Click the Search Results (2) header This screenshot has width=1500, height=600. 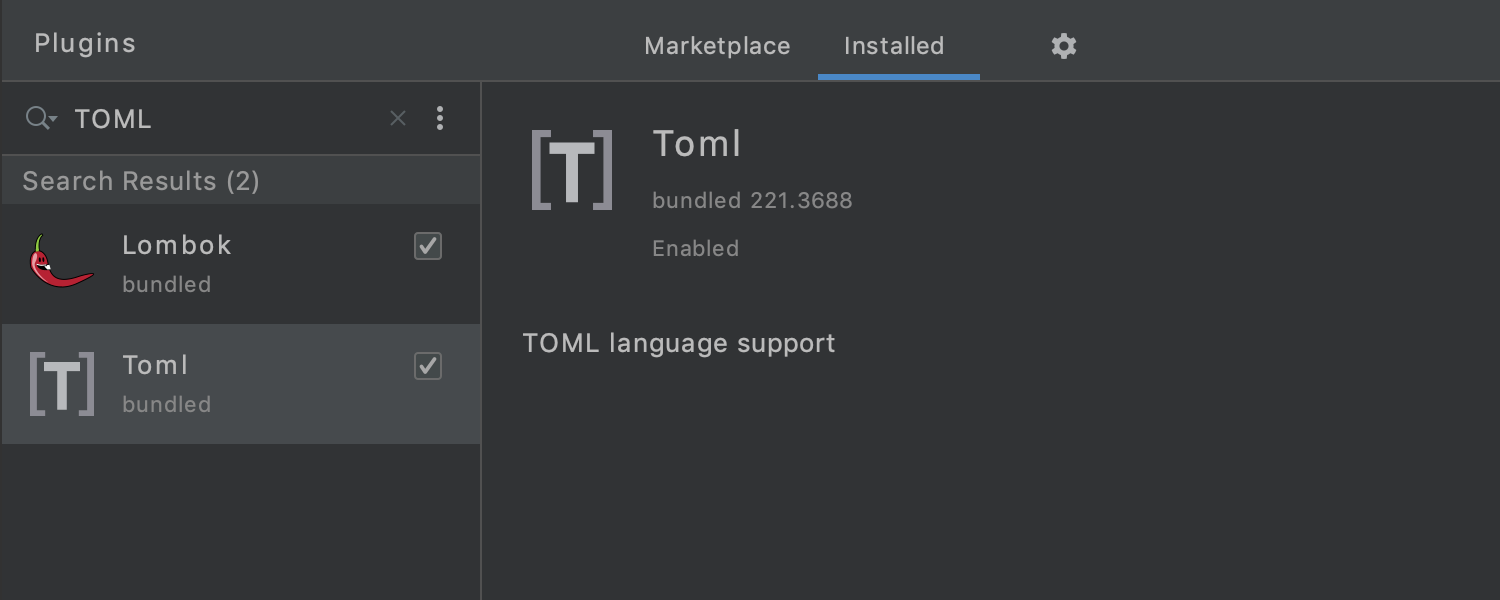pos(141,181)
